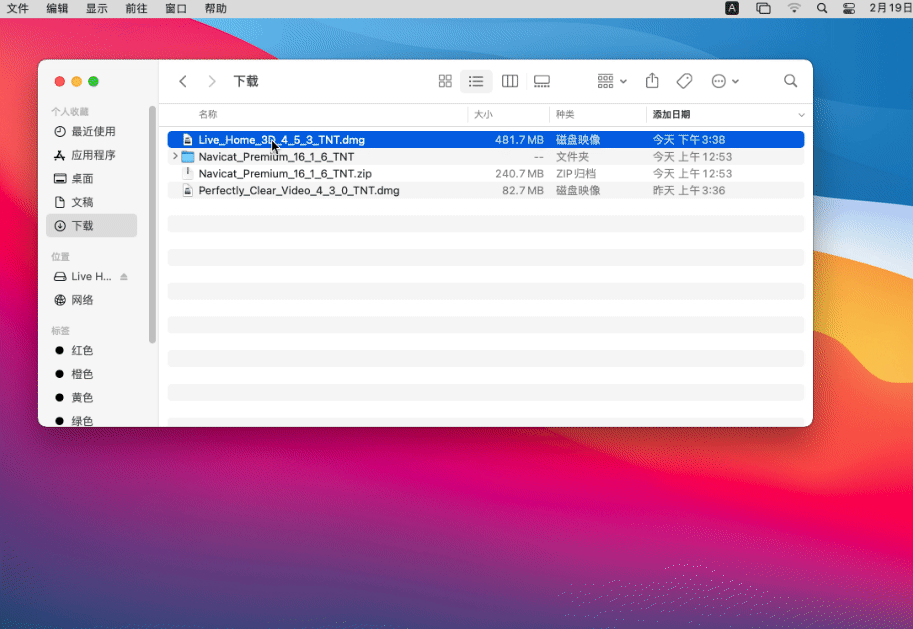Screen dimensions: 913x629
Task: Click the 2月19日 date in menu bar
Action: 890,8
